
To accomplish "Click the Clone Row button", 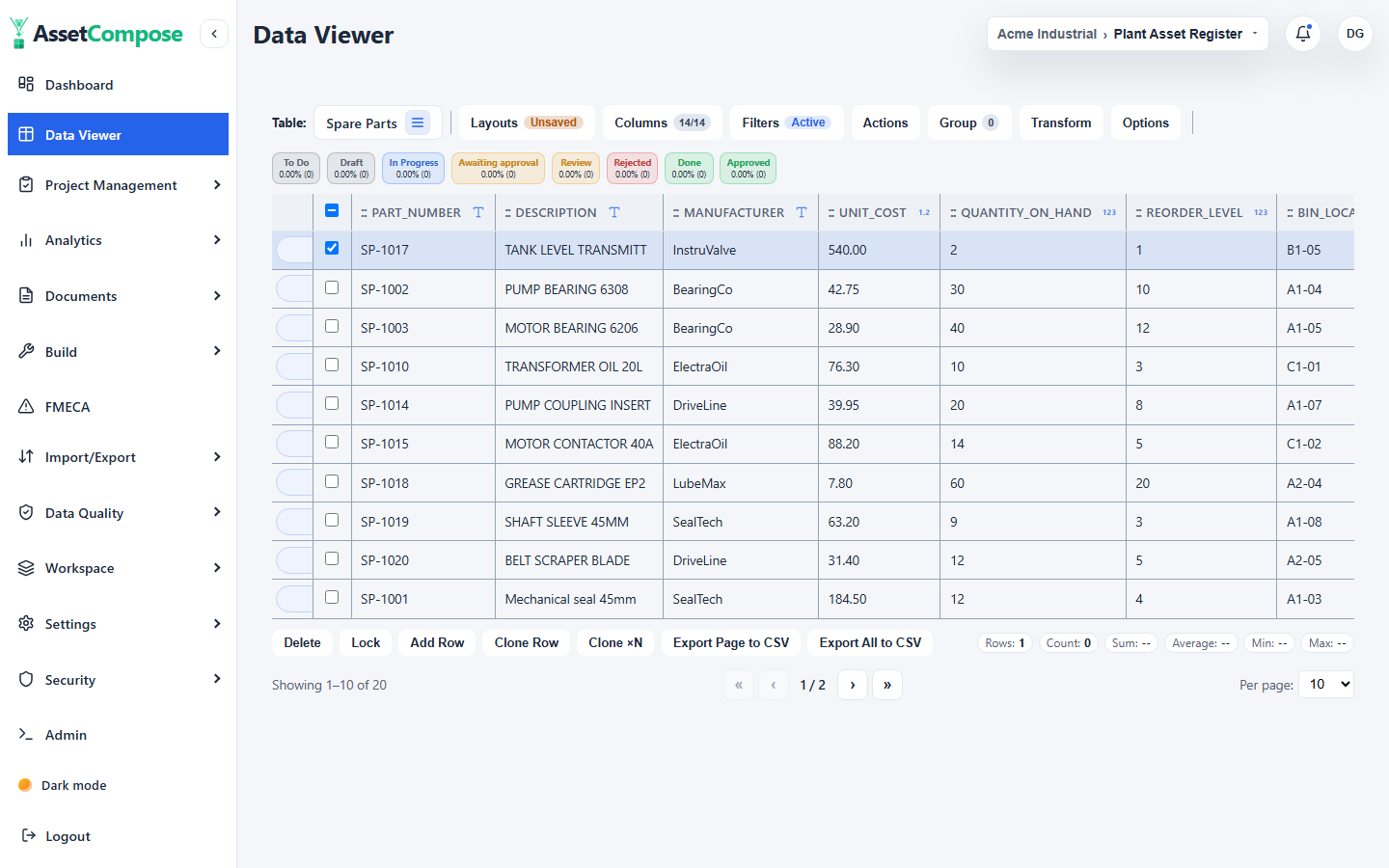I will (527, 642).
